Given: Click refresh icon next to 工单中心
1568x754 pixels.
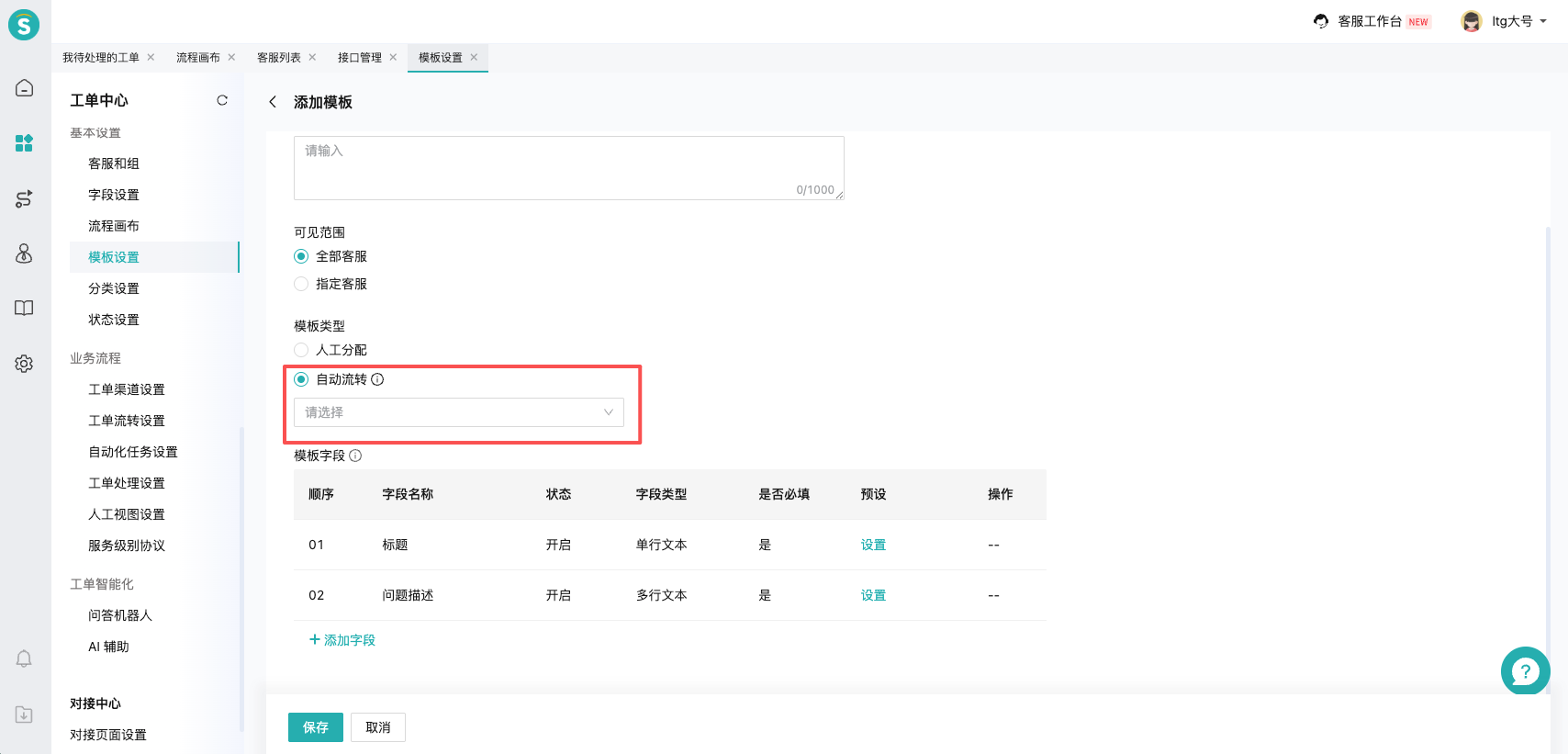Looking at the screenshot, I should click(x=222, y=100).
